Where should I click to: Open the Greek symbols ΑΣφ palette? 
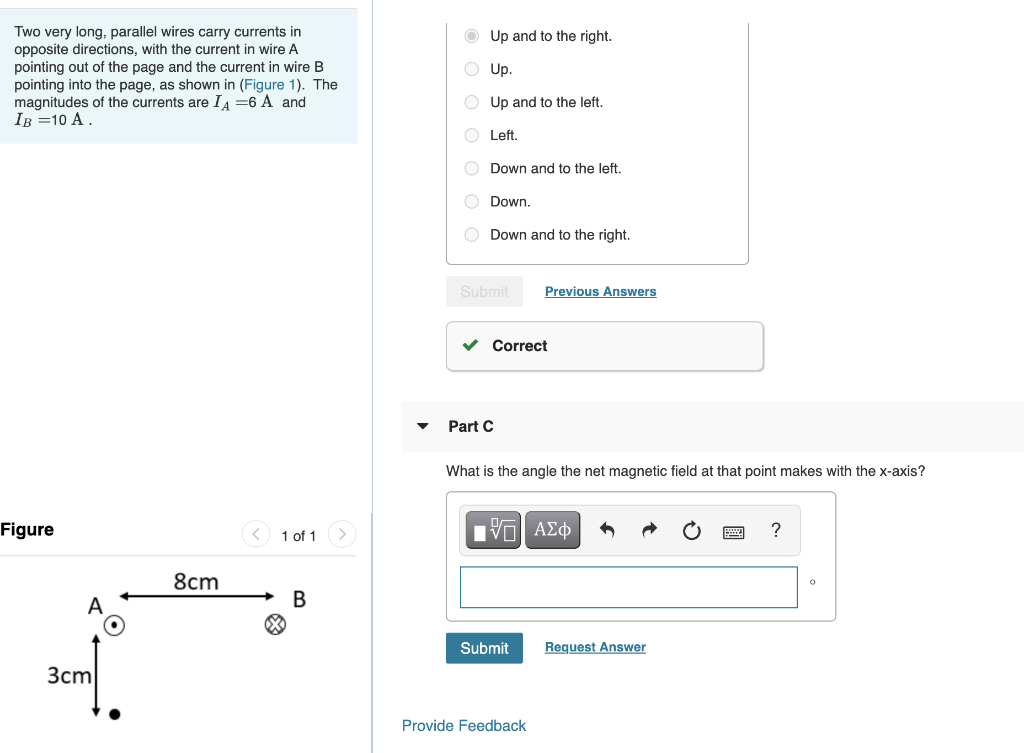[552, 530]
